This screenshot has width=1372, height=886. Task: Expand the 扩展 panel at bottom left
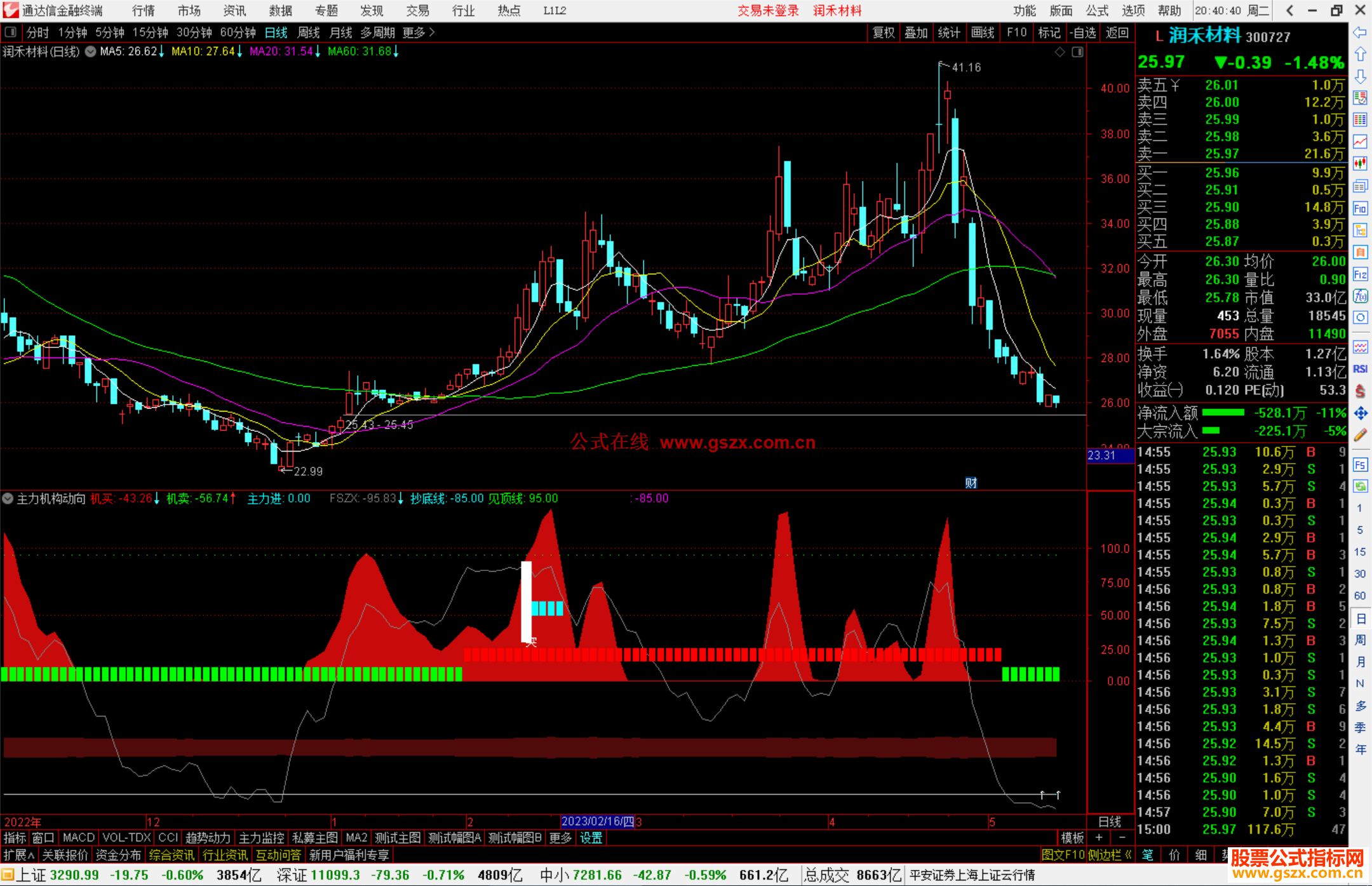pos(19,855)
